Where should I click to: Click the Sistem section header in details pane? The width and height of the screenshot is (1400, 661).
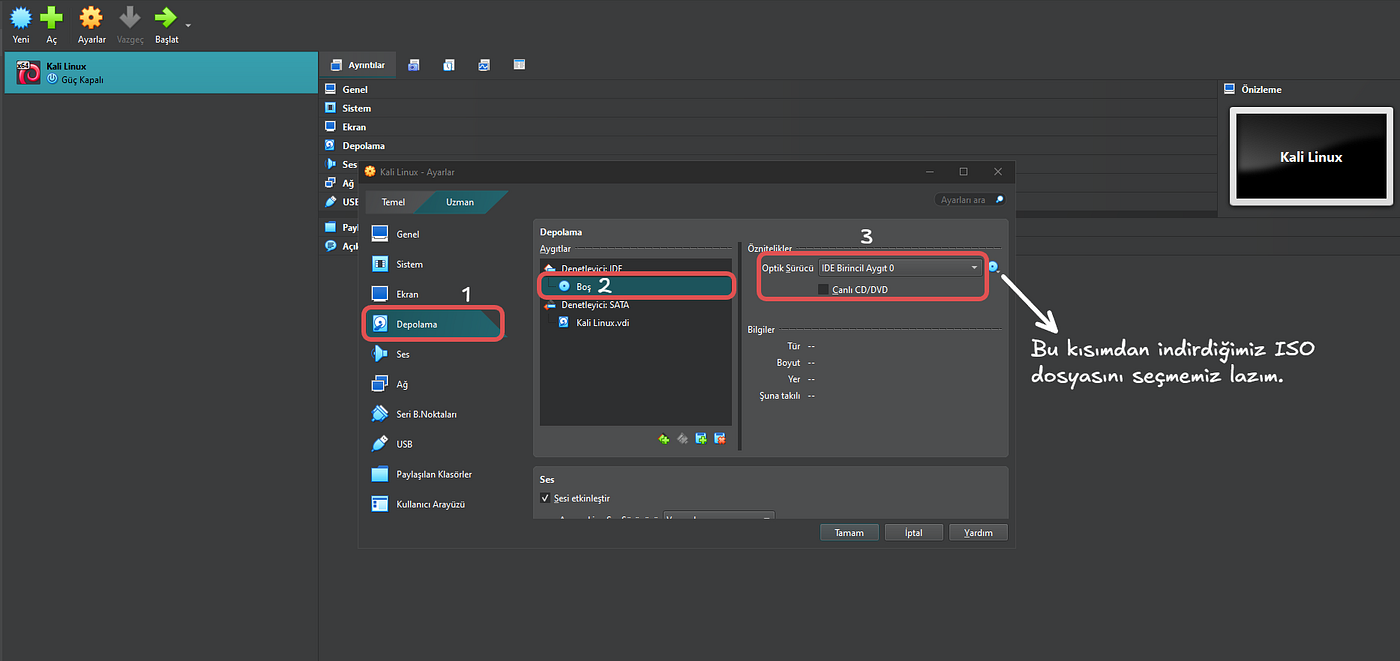pyautogui.click(x=356, y=108)
